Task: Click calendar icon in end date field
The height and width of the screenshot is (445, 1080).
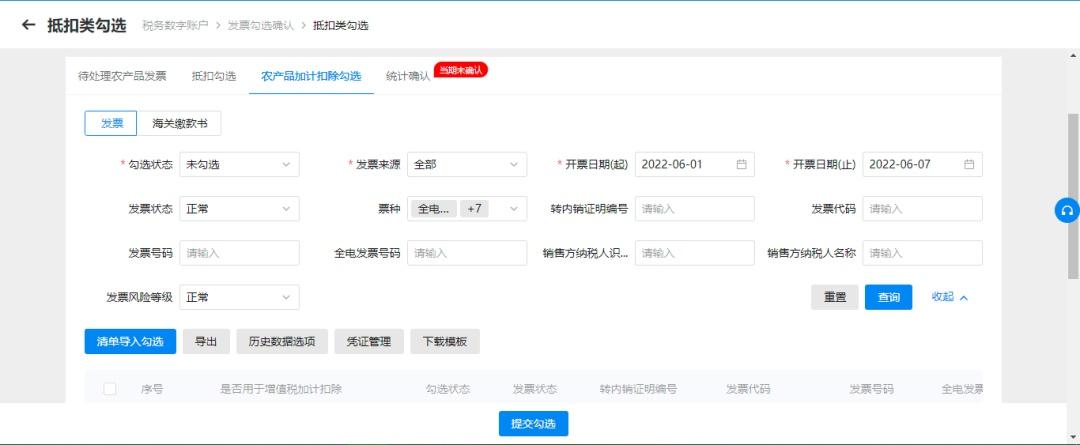Action: pos(968,165)
